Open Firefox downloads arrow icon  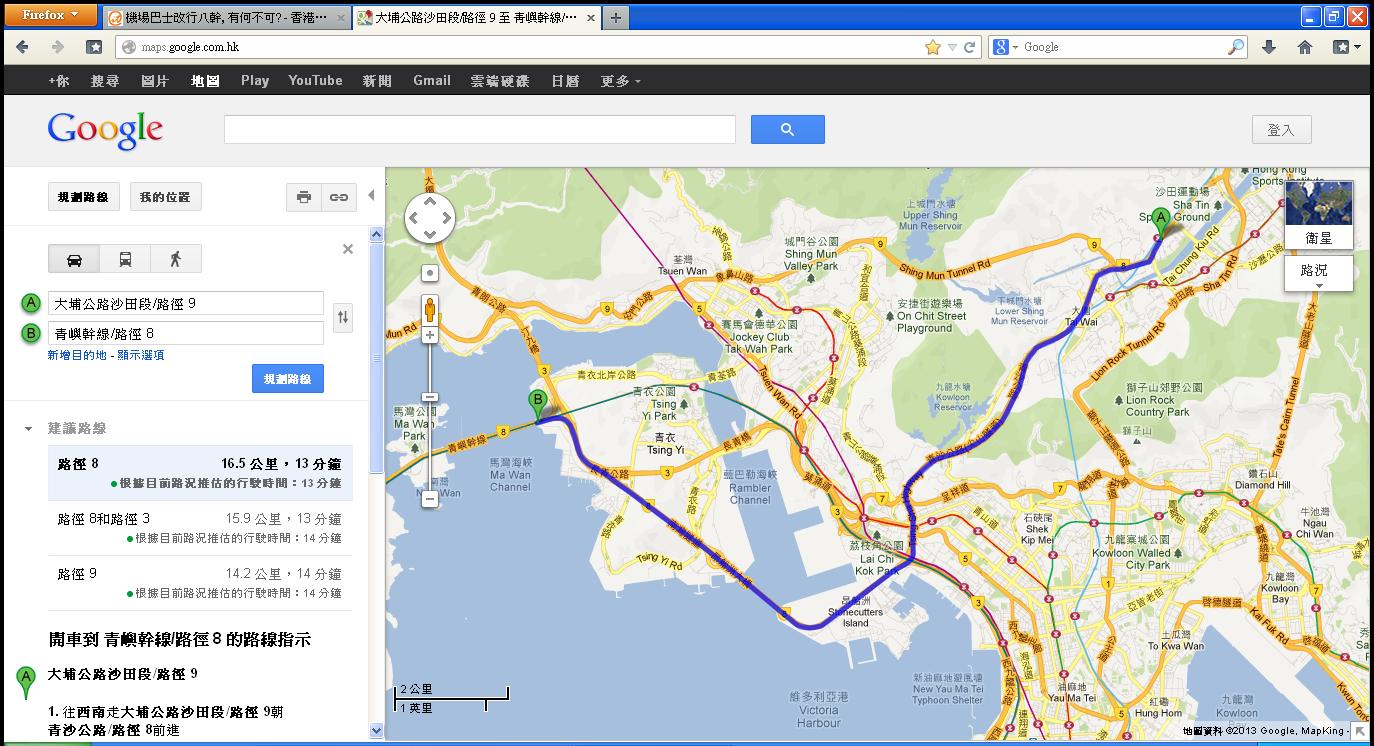coord(1269,47)
